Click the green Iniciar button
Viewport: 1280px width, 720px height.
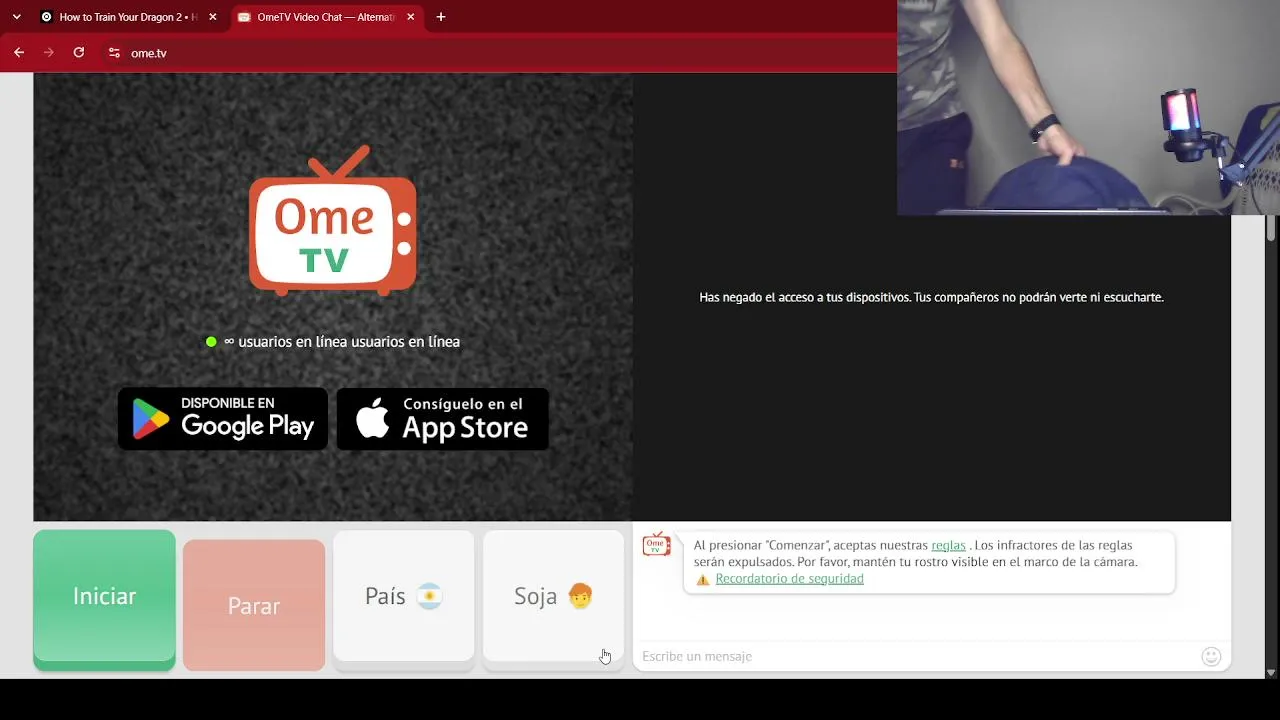104,598
